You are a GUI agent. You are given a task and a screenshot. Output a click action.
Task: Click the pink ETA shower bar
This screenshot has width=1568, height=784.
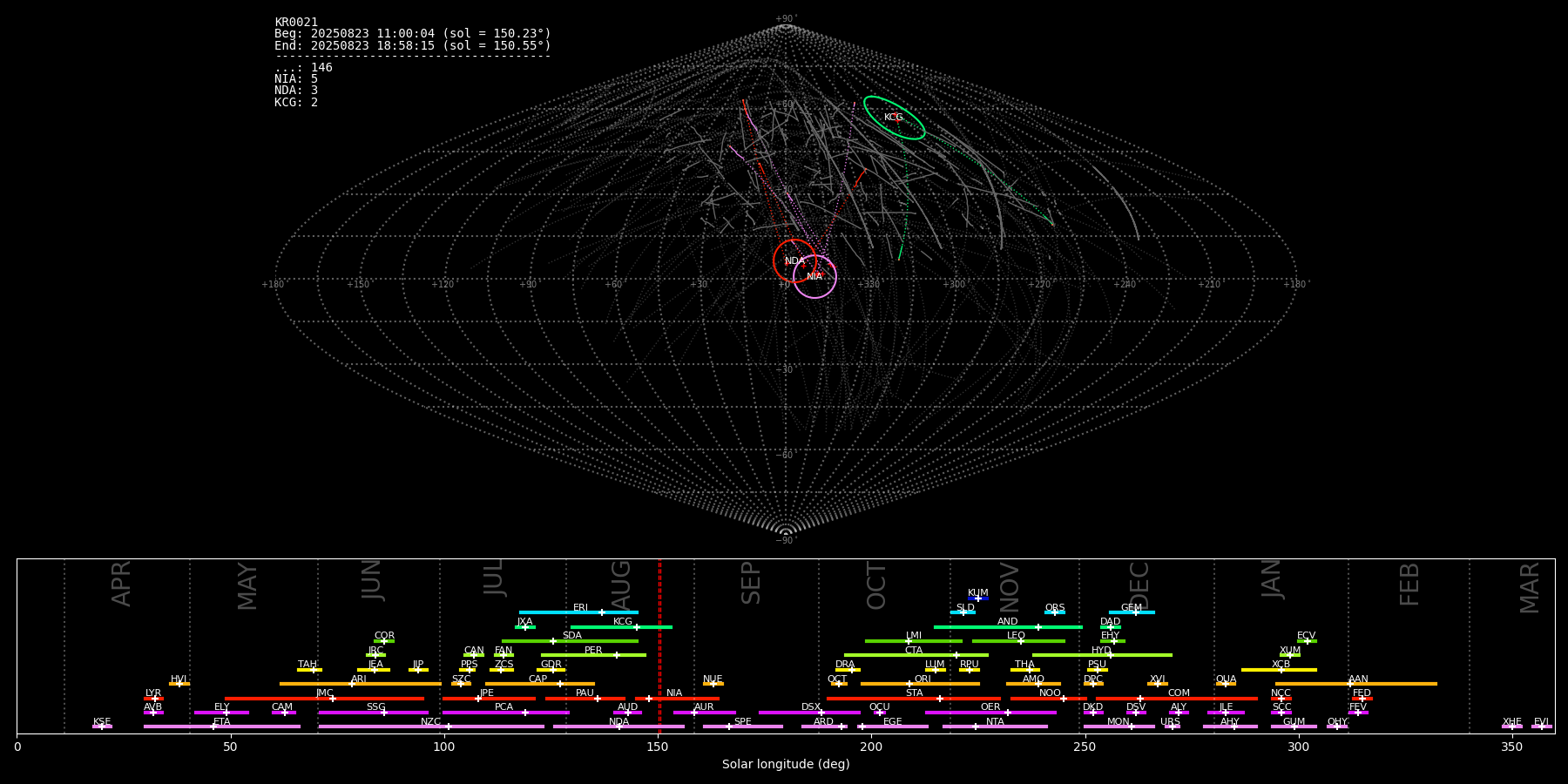[222, 727]
